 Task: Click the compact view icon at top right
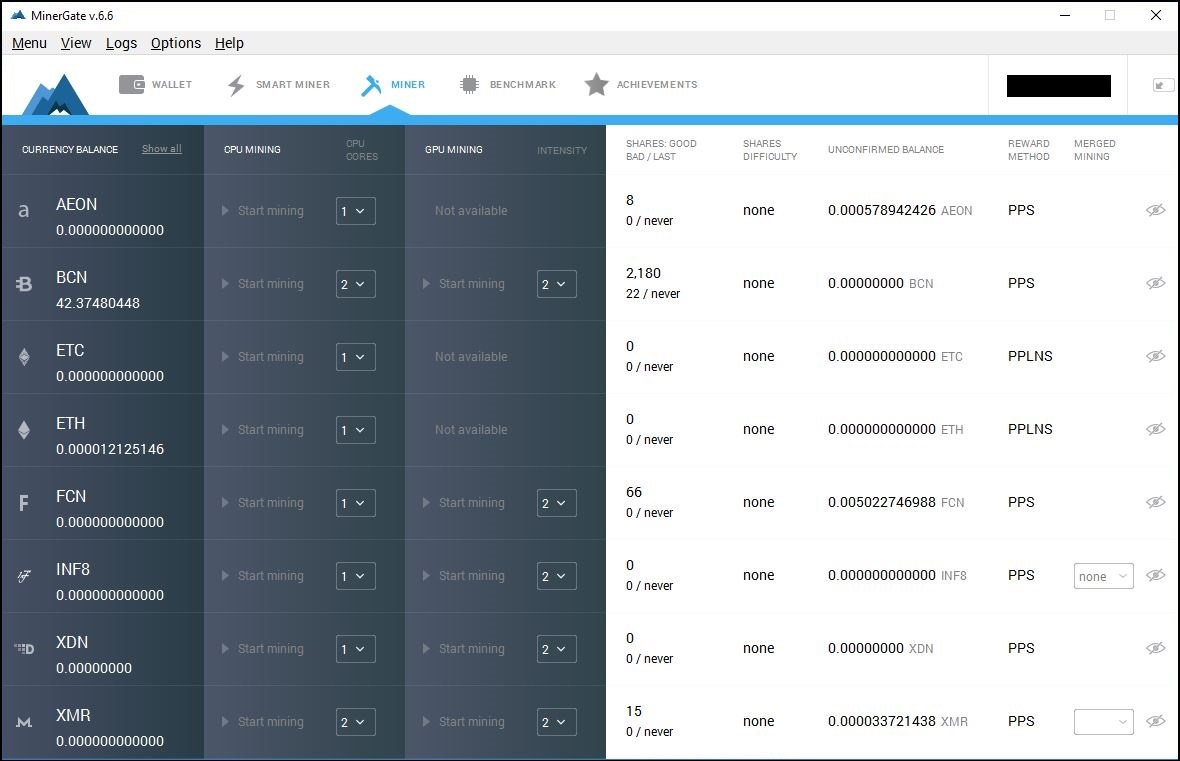click(x=1163, y=85)
